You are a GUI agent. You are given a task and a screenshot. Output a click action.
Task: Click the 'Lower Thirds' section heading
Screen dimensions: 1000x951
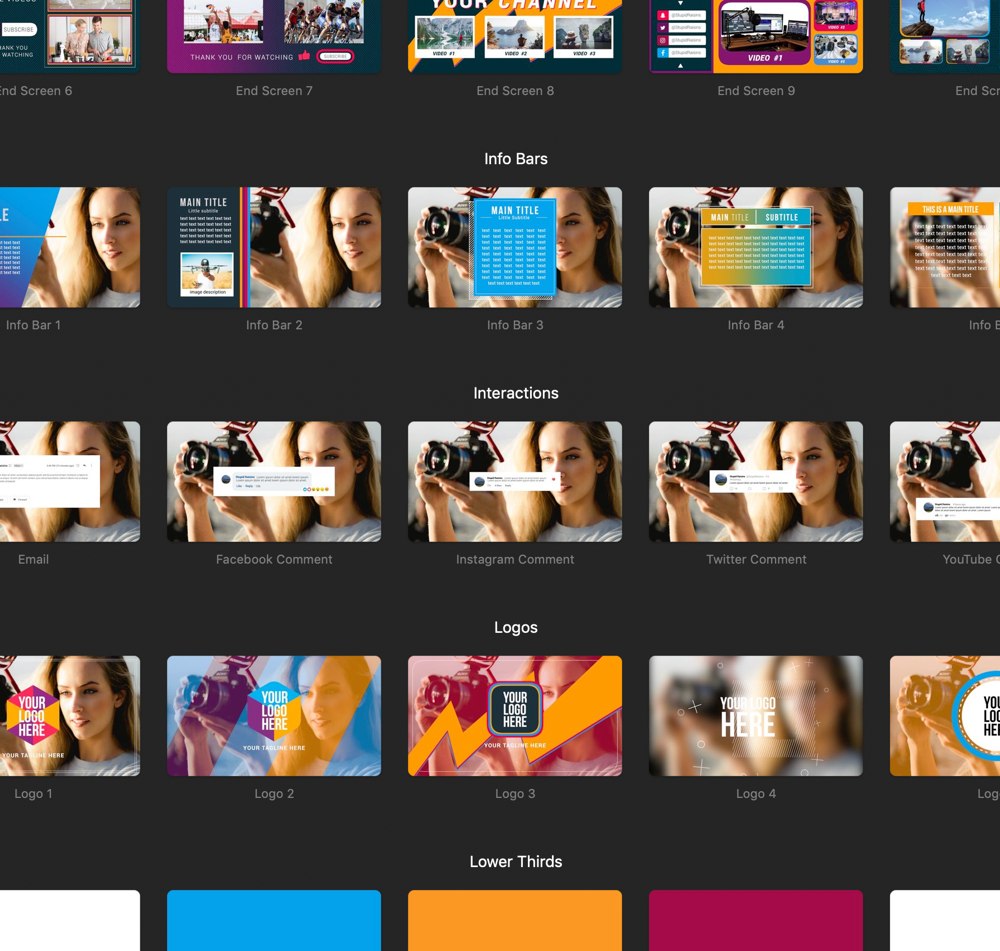point(515,862)
